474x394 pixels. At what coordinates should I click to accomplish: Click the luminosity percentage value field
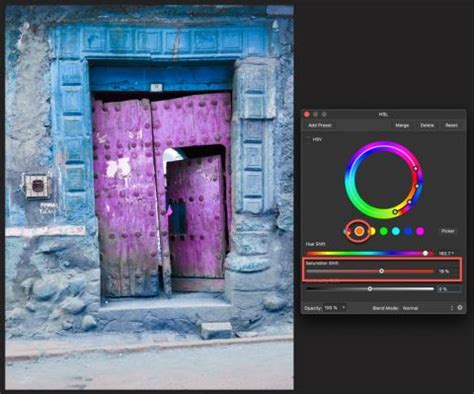[x=449, y=289]
